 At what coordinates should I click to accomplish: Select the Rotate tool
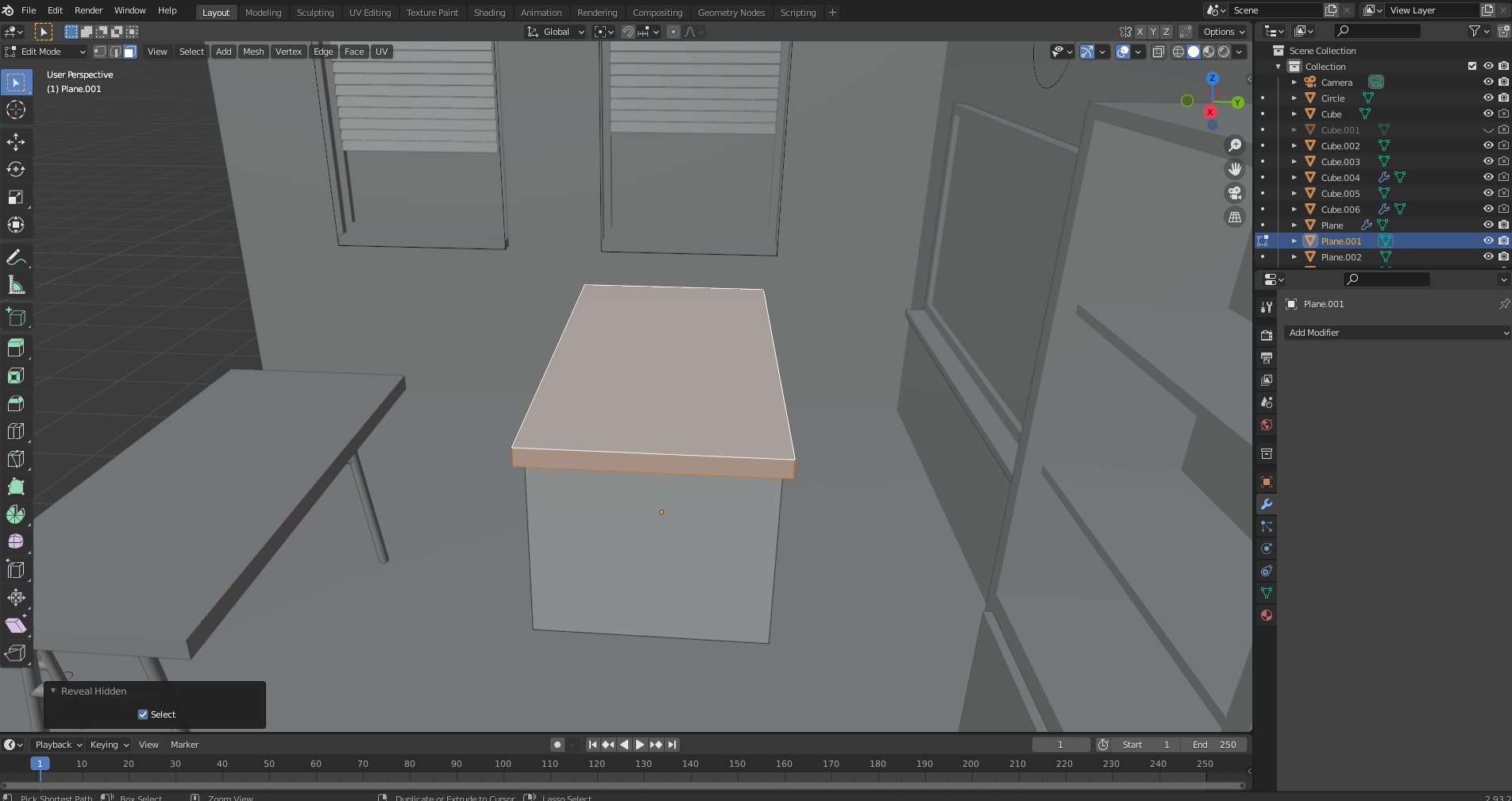tap(16, 170)
